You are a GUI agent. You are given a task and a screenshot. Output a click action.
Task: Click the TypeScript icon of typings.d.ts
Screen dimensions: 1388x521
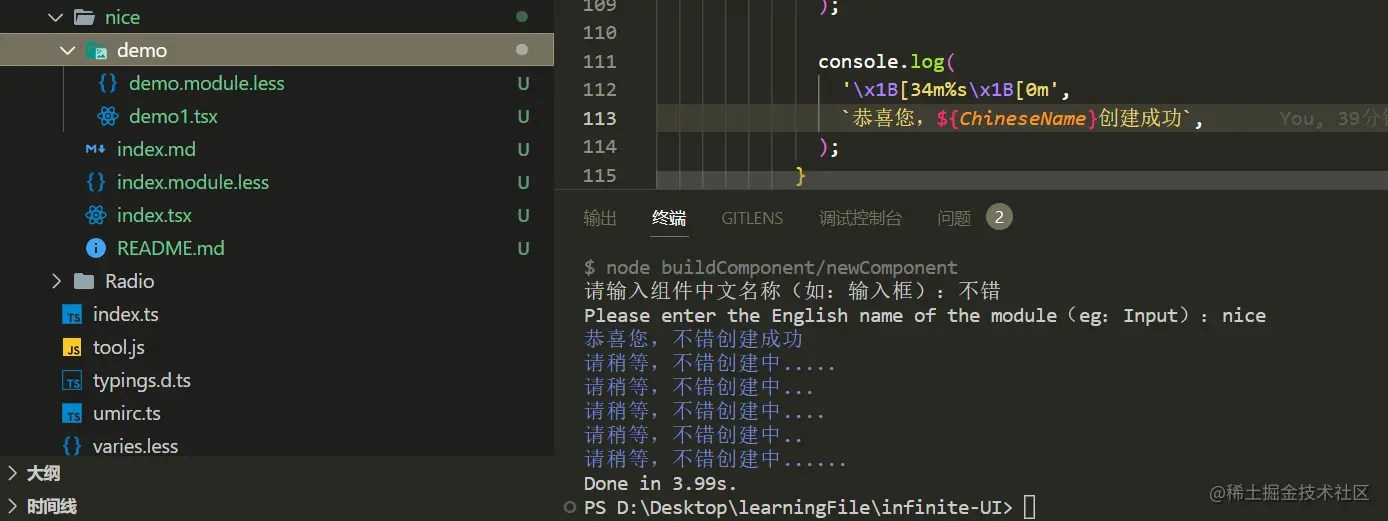click(72, 381)
